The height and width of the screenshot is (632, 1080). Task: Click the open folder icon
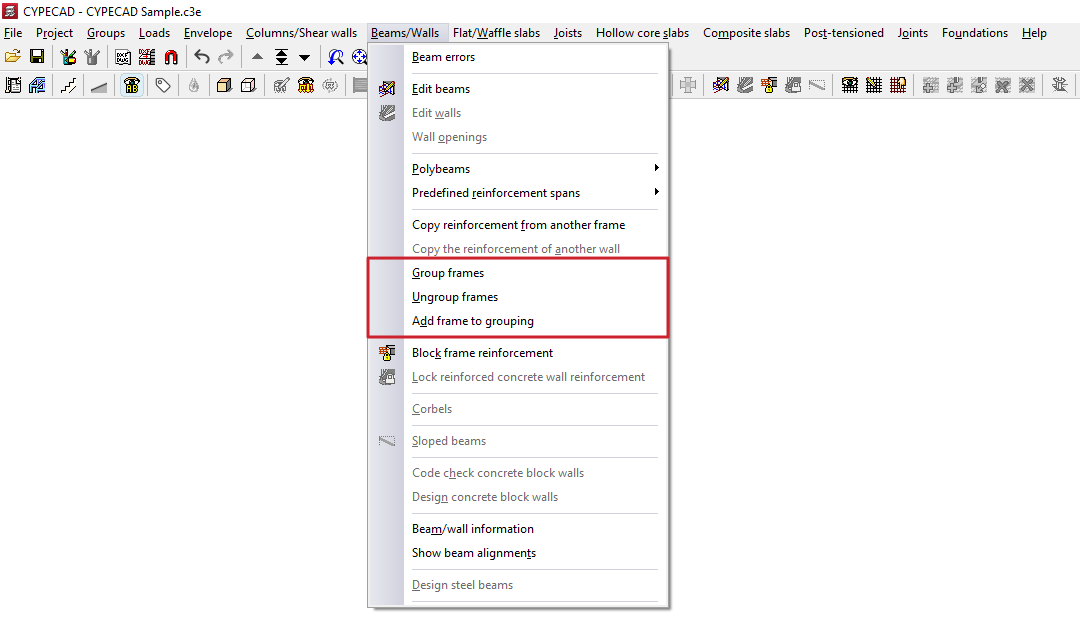tap(12, 57)
